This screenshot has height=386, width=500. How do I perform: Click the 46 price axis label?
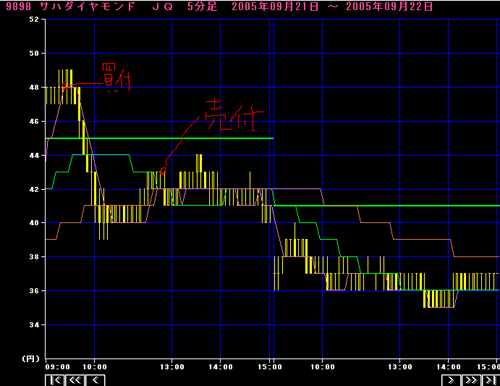pyautogui.click(x=34, y=121)
